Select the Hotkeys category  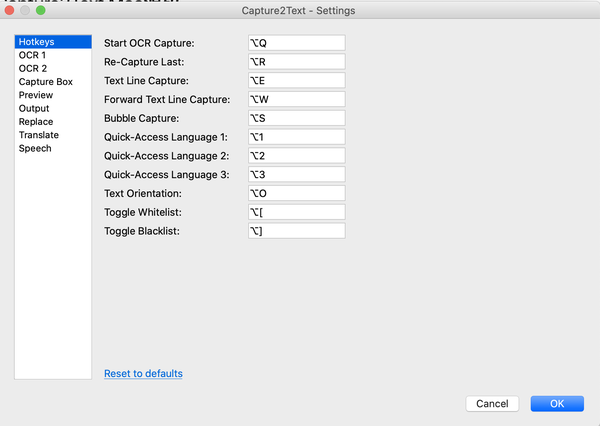pyautogui.click(x=37, y=43)
